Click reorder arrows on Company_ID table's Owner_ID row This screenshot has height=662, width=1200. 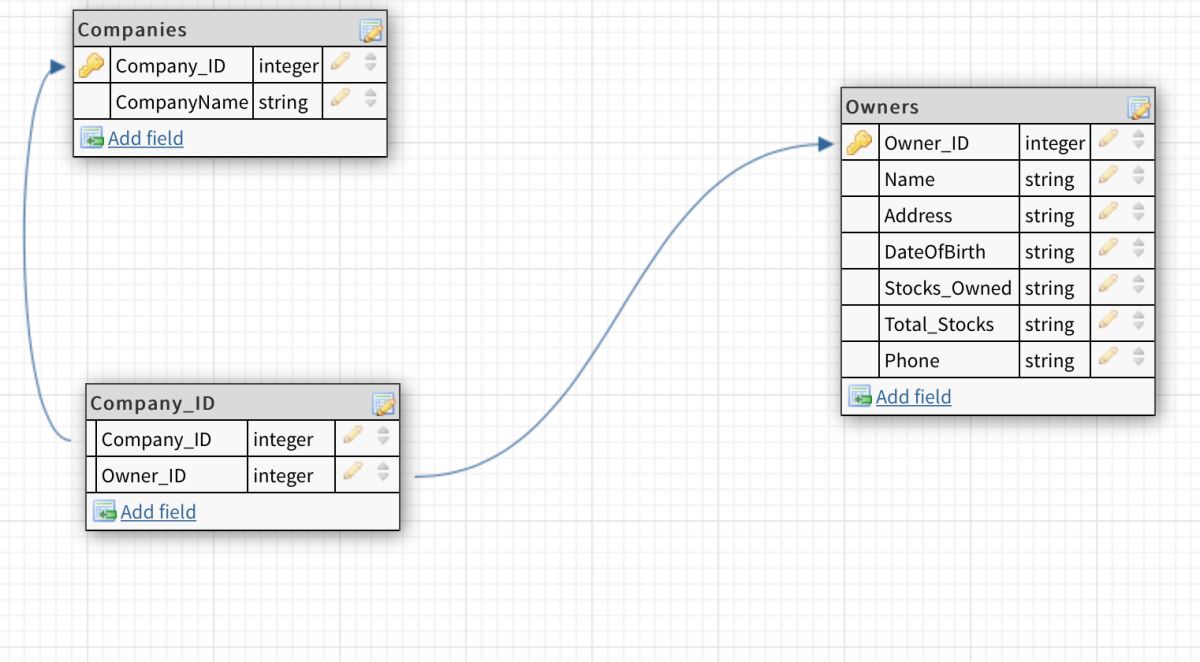(383, 472)
